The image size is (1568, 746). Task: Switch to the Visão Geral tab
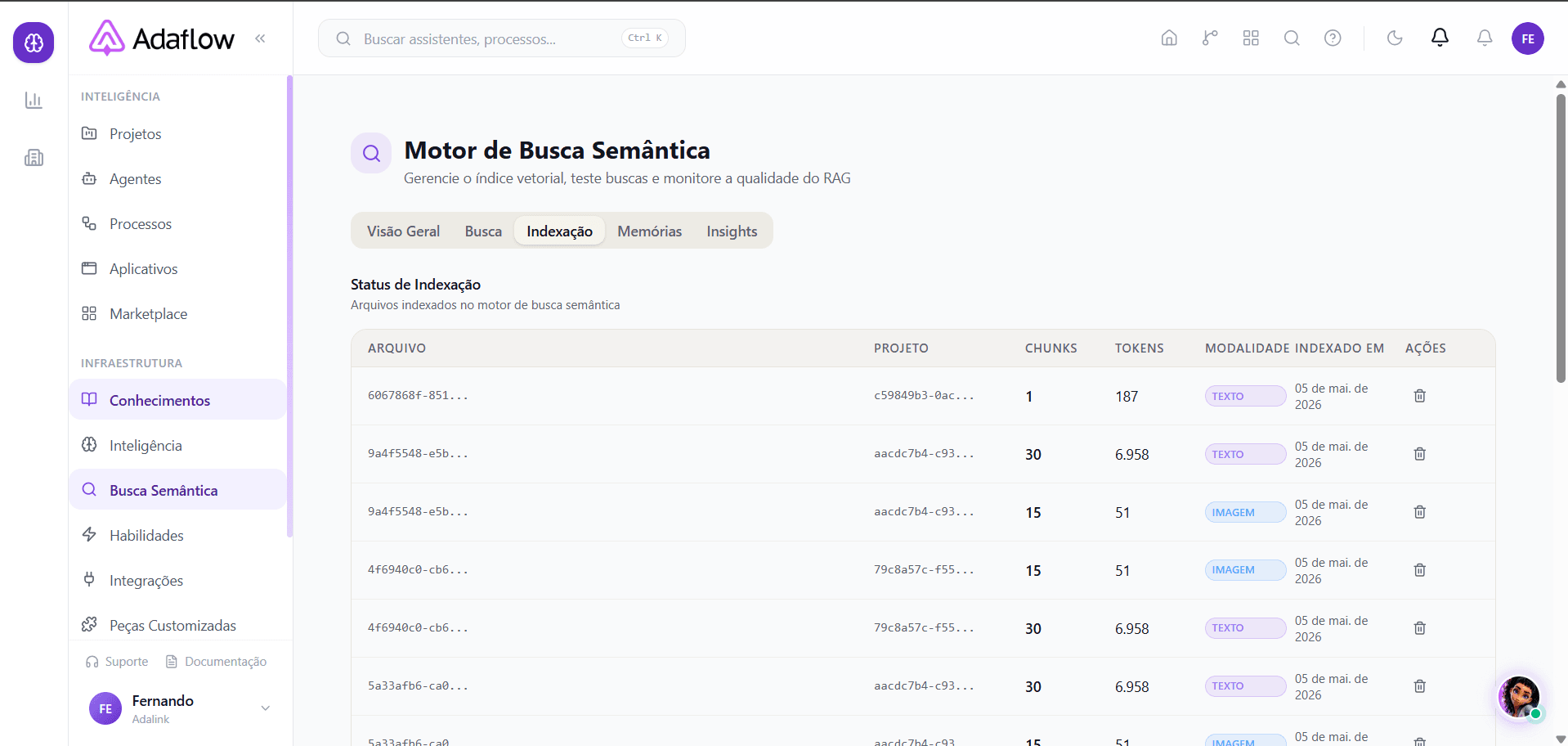click(403, 231)
